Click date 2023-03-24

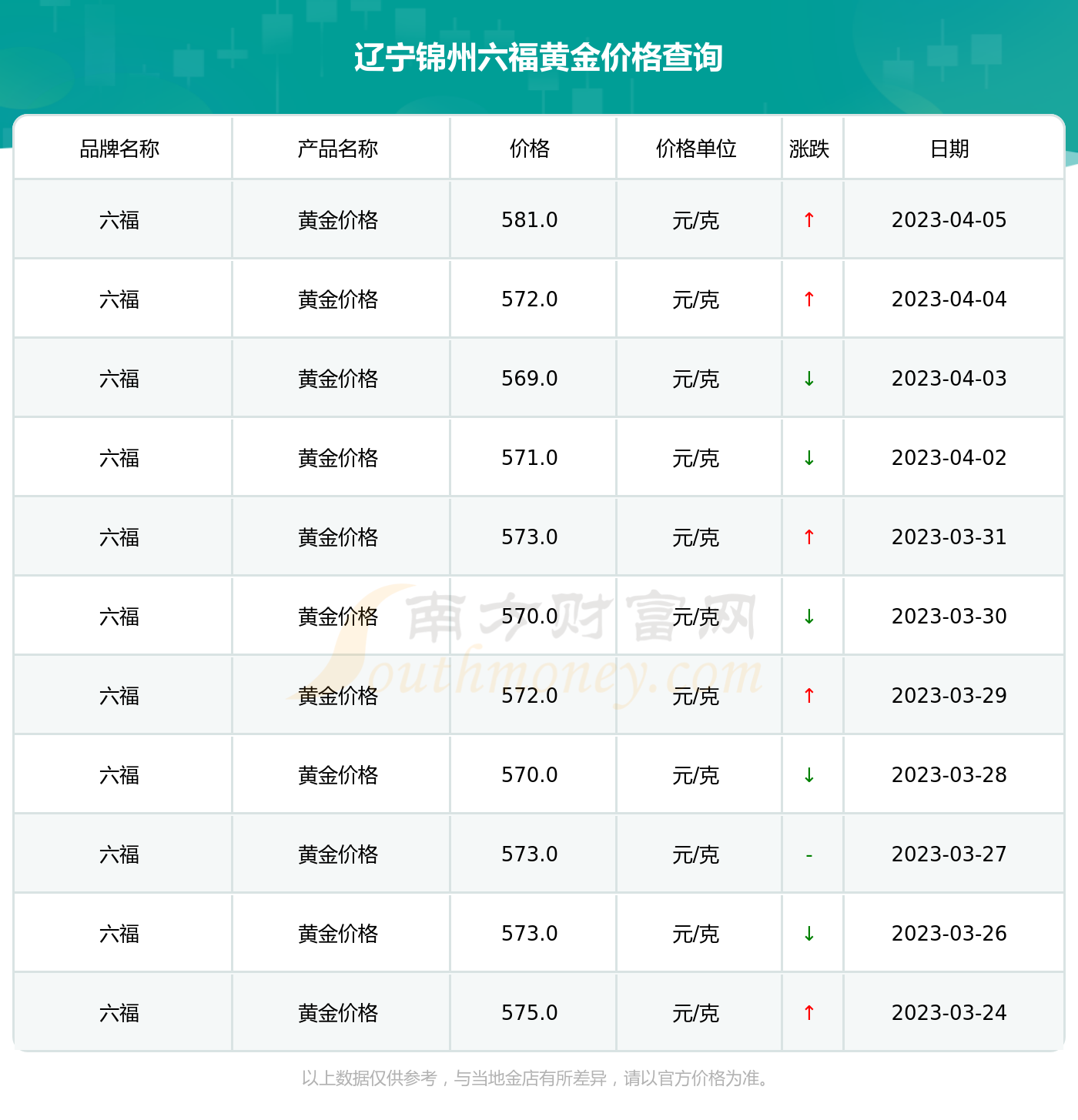click(x=949, y=1013)
